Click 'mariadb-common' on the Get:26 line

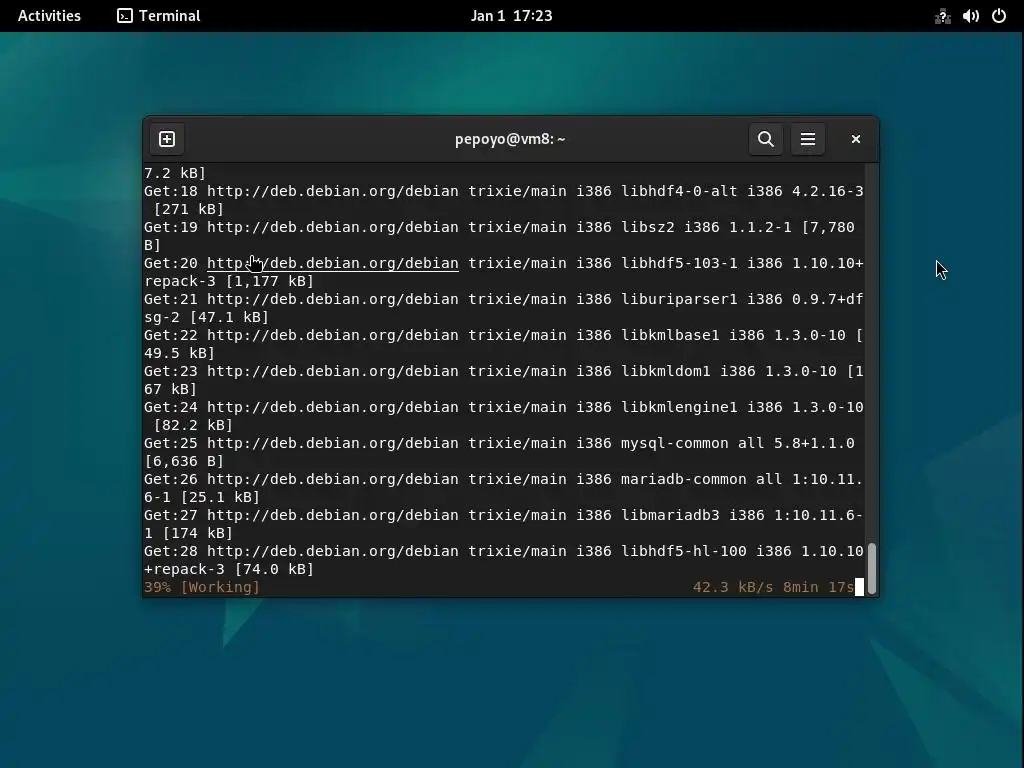click(684, 479)
